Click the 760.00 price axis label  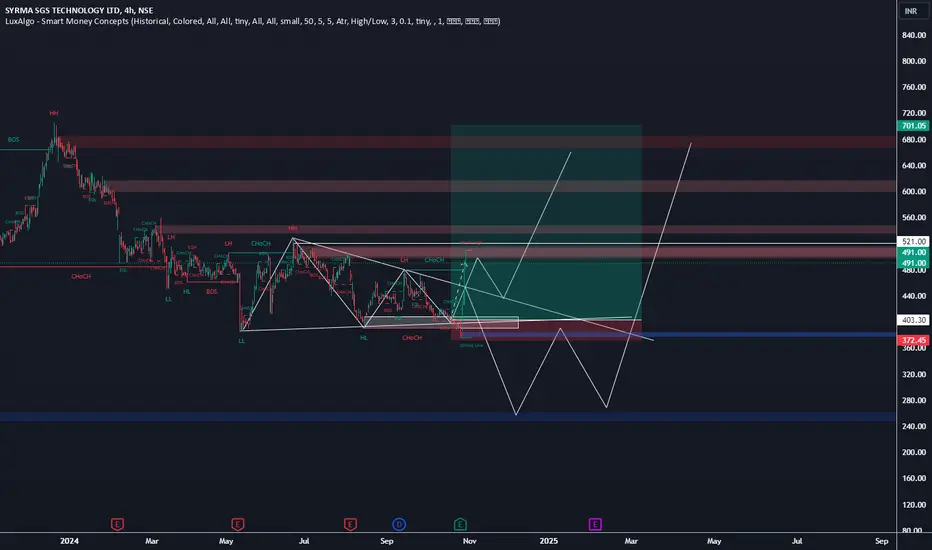coord(914,87)
